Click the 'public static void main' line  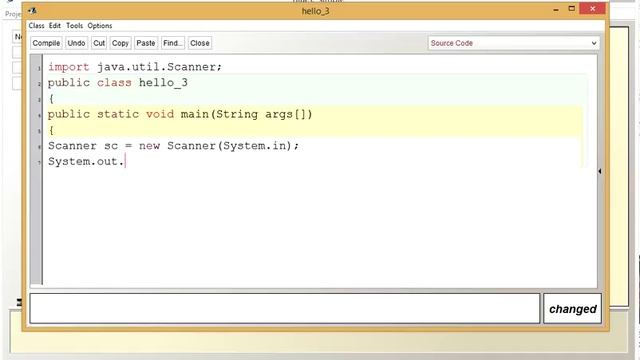[x=180, y=114]
